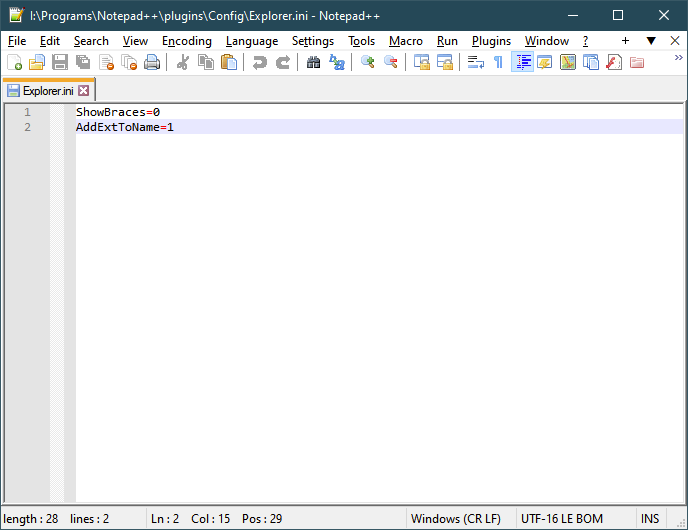Click the Save All icon
688x530 pixels.
point(83,62)
